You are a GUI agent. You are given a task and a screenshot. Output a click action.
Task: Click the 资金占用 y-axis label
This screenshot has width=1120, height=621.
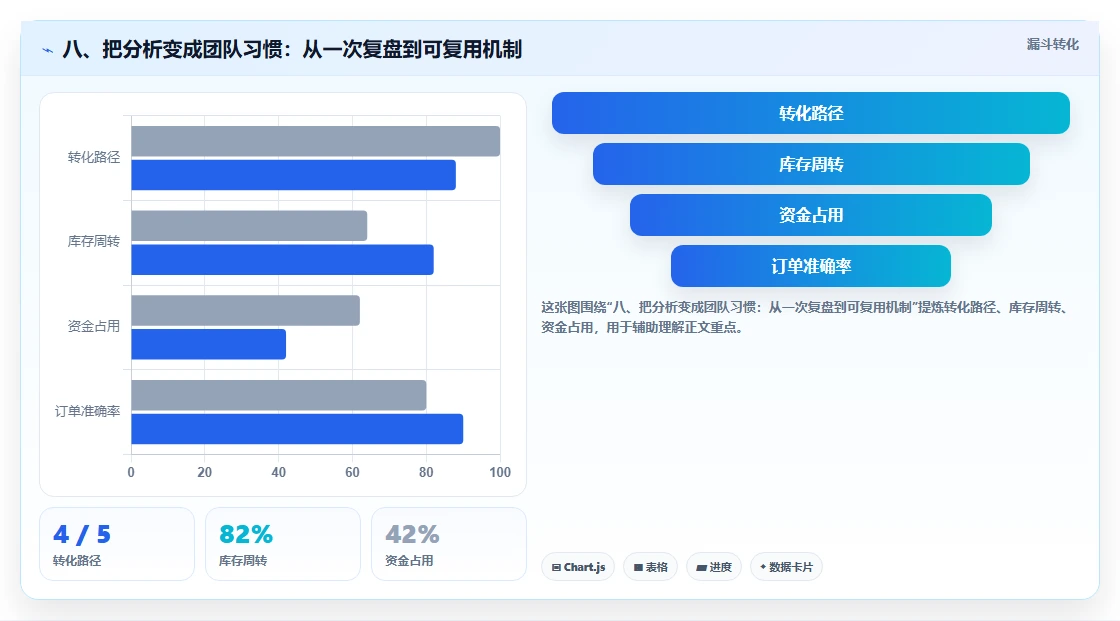(94, 327)
